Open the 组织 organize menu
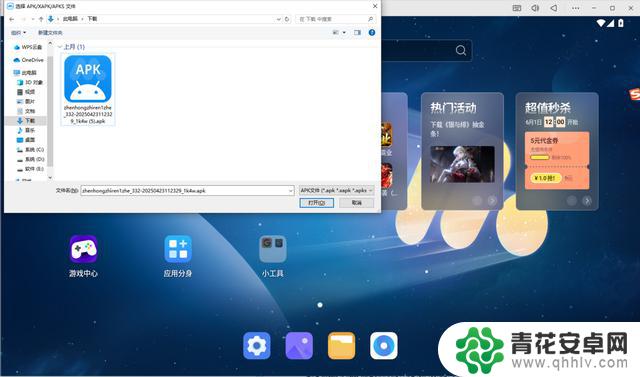This screenshot has width=640, height=377. [x=18, y=33]
